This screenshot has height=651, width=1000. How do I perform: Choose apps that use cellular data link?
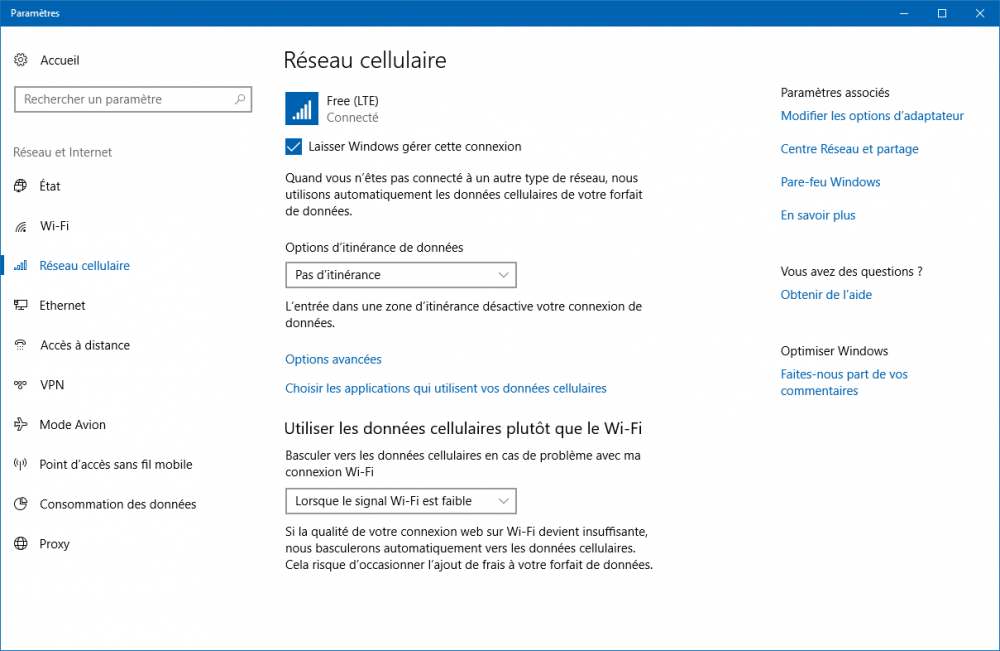click(x=445, y=388)
